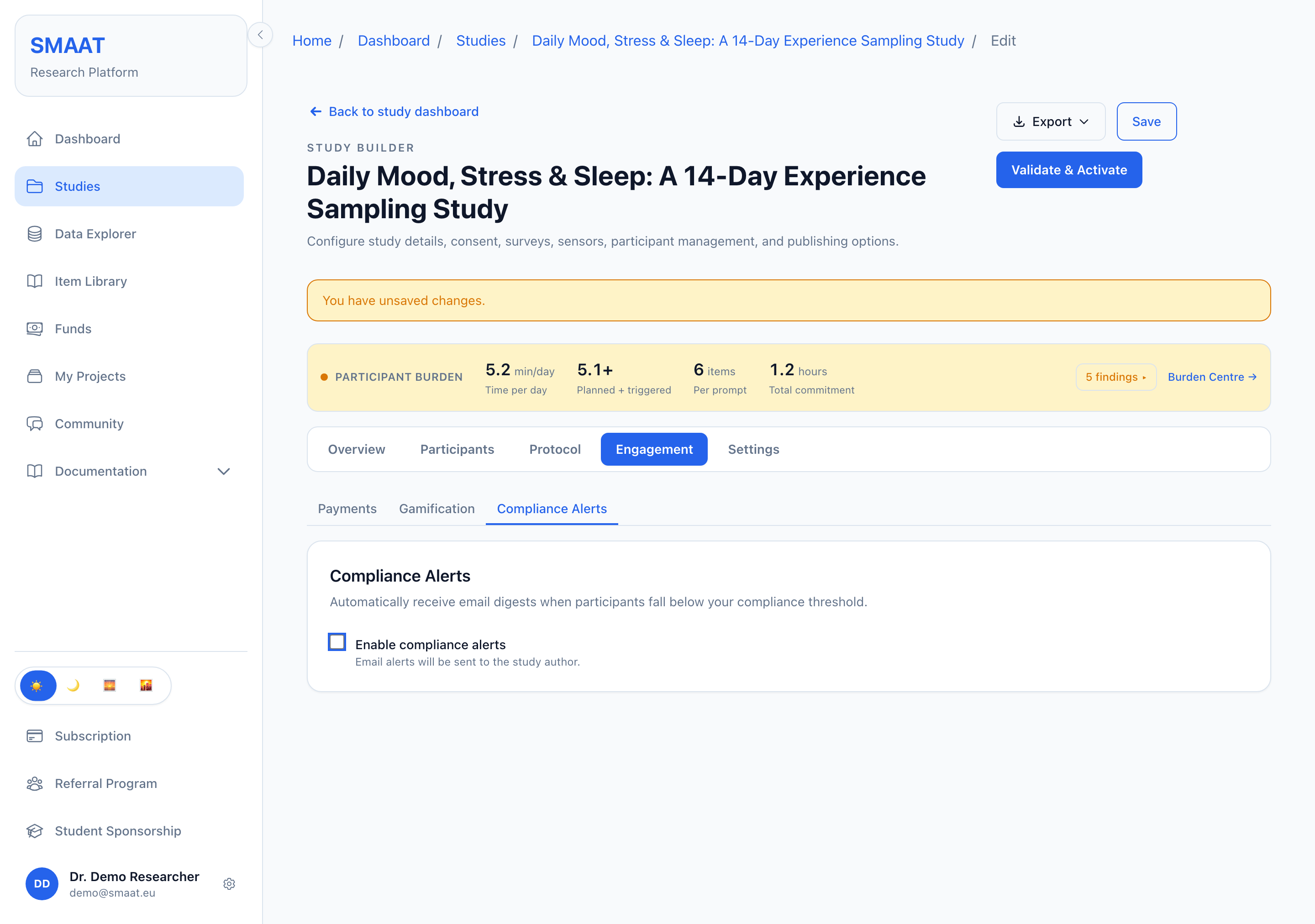
Task: Click the Save button
Action: coord(1146,121)
